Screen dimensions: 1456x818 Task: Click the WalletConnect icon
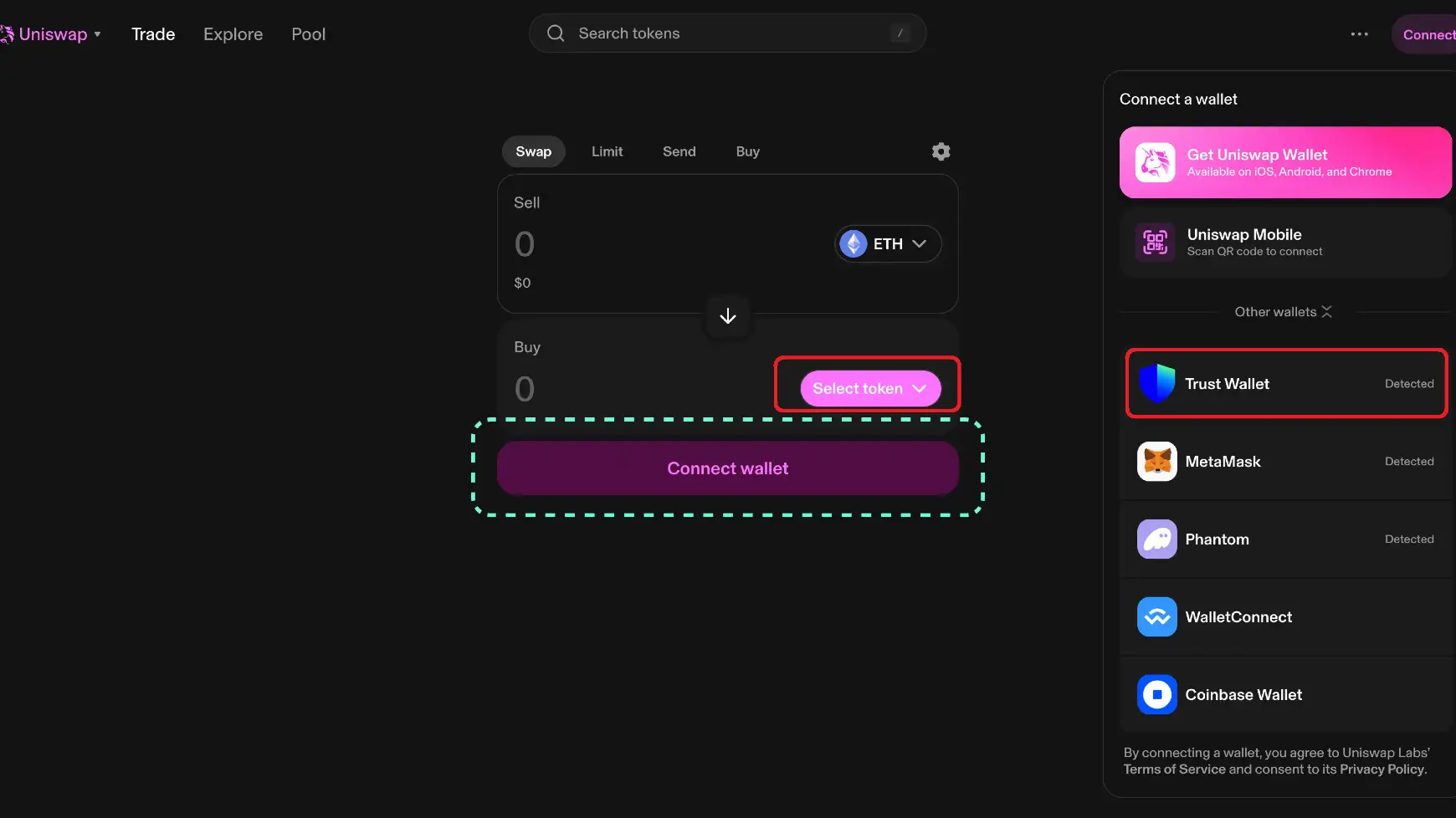click(x=1157, y=617)
